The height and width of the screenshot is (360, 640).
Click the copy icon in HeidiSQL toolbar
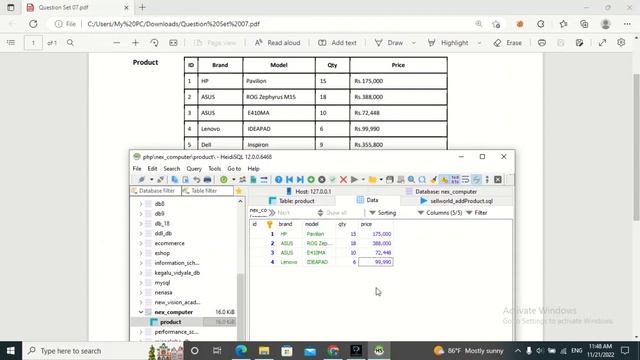click(x=175, y=180)
